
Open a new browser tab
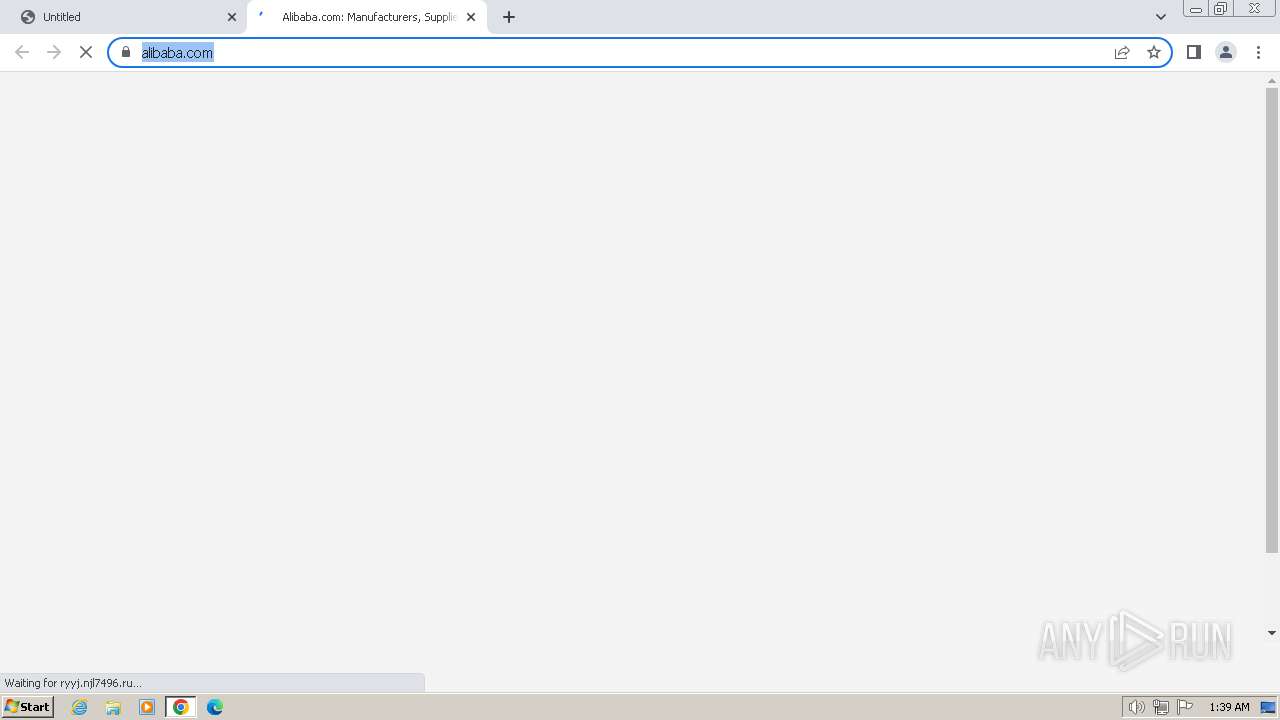click(509, 17)
